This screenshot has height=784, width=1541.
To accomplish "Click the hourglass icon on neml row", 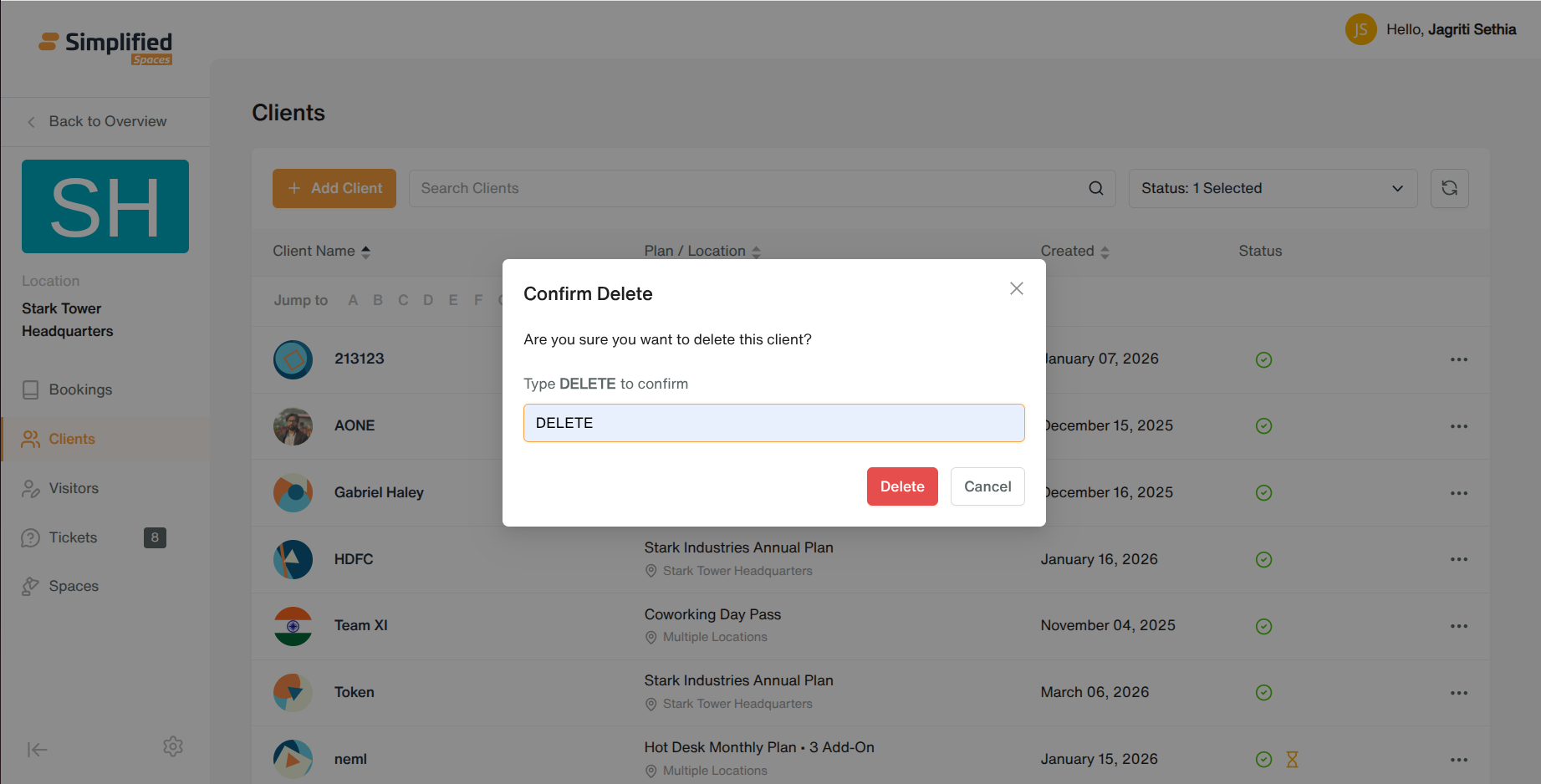I will pos(1292,759).
